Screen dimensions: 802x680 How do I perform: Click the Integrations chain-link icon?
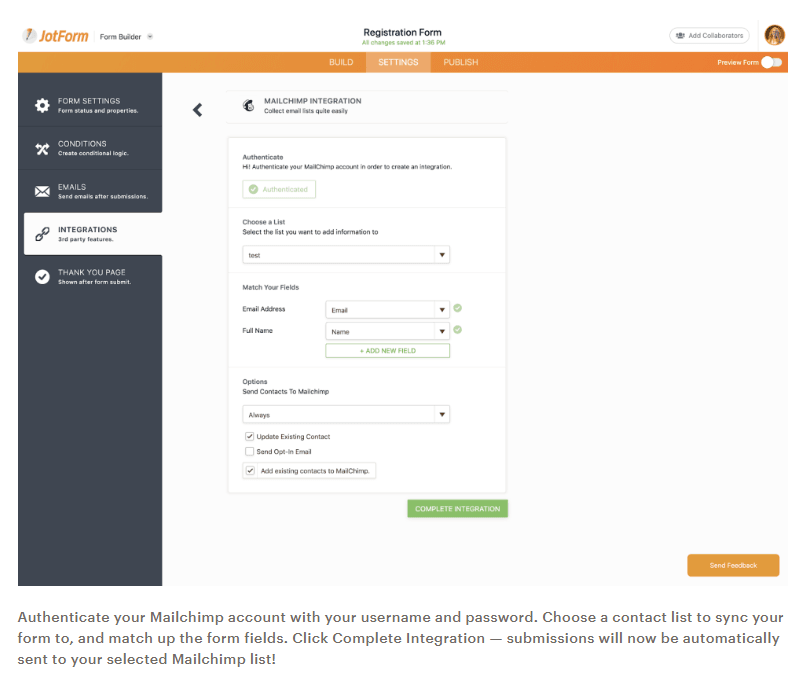pyautogui.click(x=42, y=234)
